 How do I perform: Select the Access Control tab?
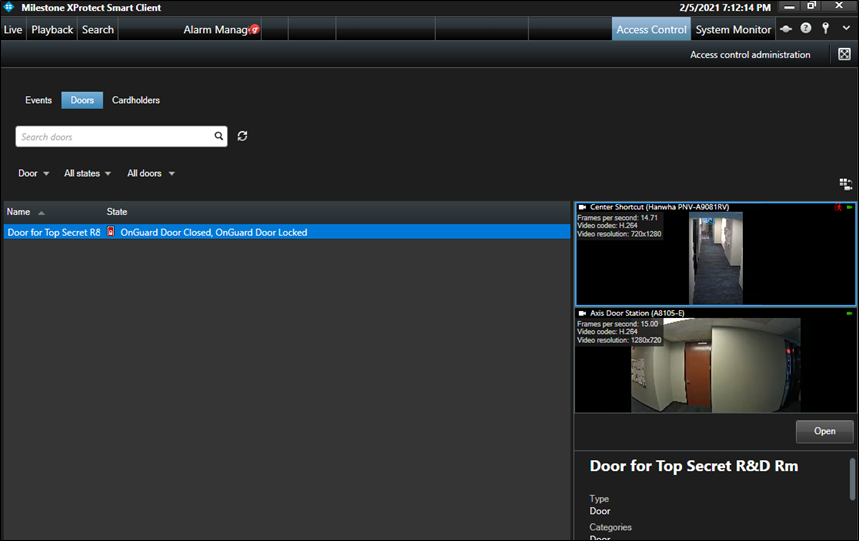click(x=651, y=30)
